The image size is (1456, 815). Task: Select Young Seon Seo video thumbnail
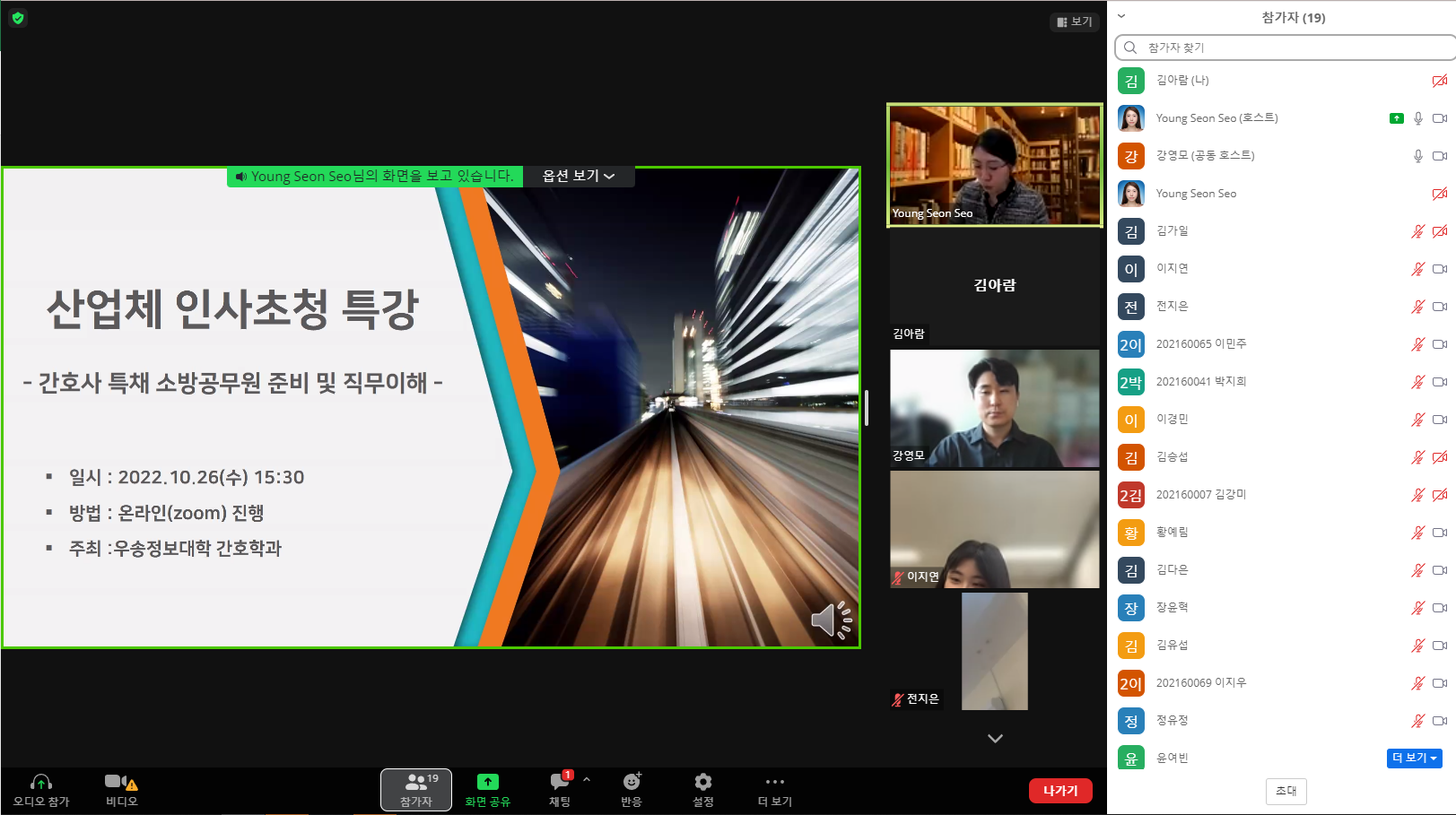(995, 165)
